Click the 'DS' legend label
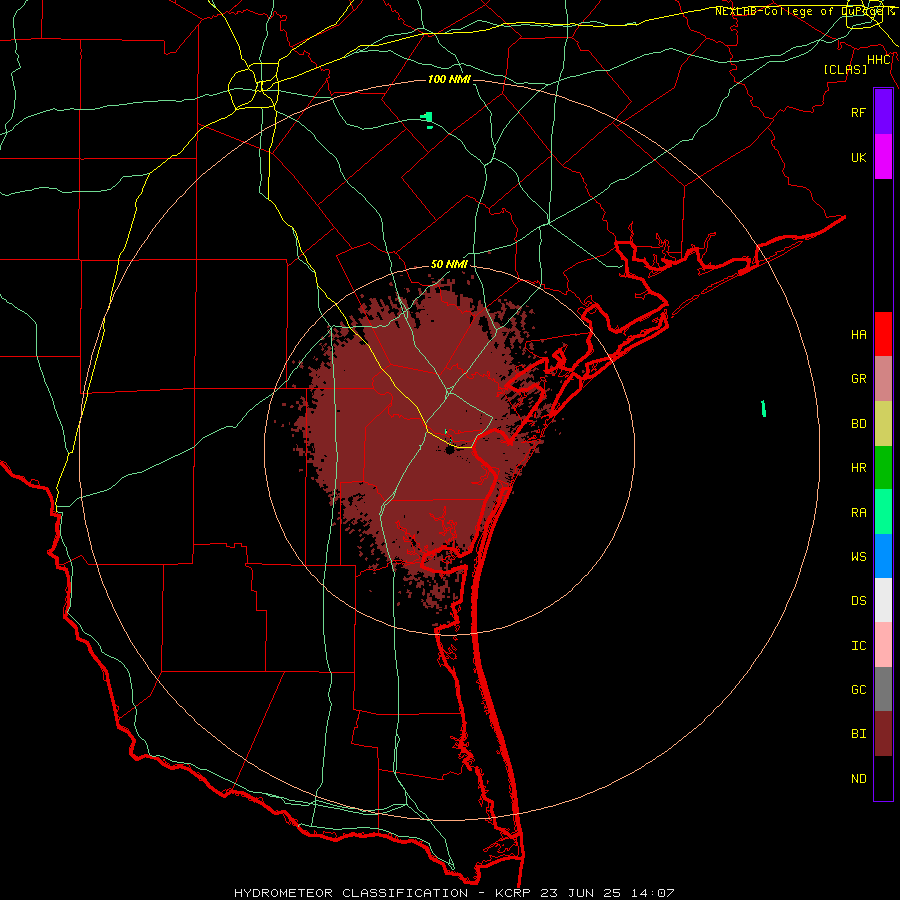The width and height of the screenshot is (900, 900). point(859,601)
